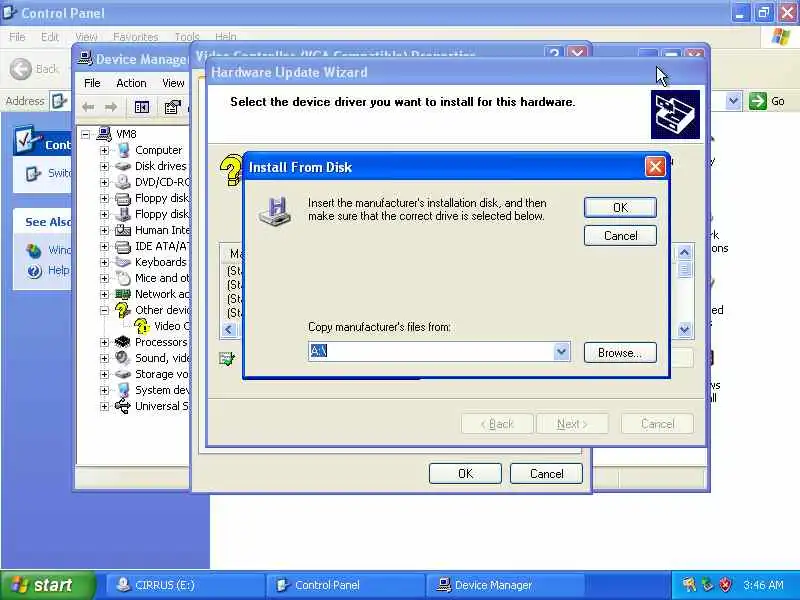
Task: Click Cancel in Video Controller Properties window
Action: [x=546, y=473]
